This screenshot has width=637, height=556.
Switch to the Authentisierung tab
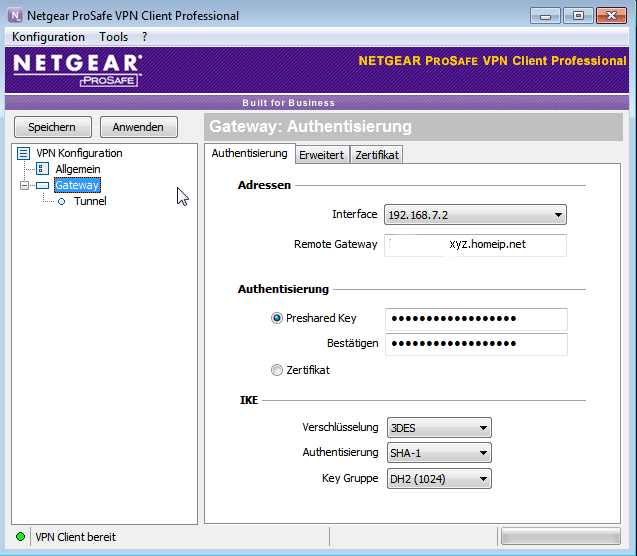pyautogui.click(x=249, y=154)
